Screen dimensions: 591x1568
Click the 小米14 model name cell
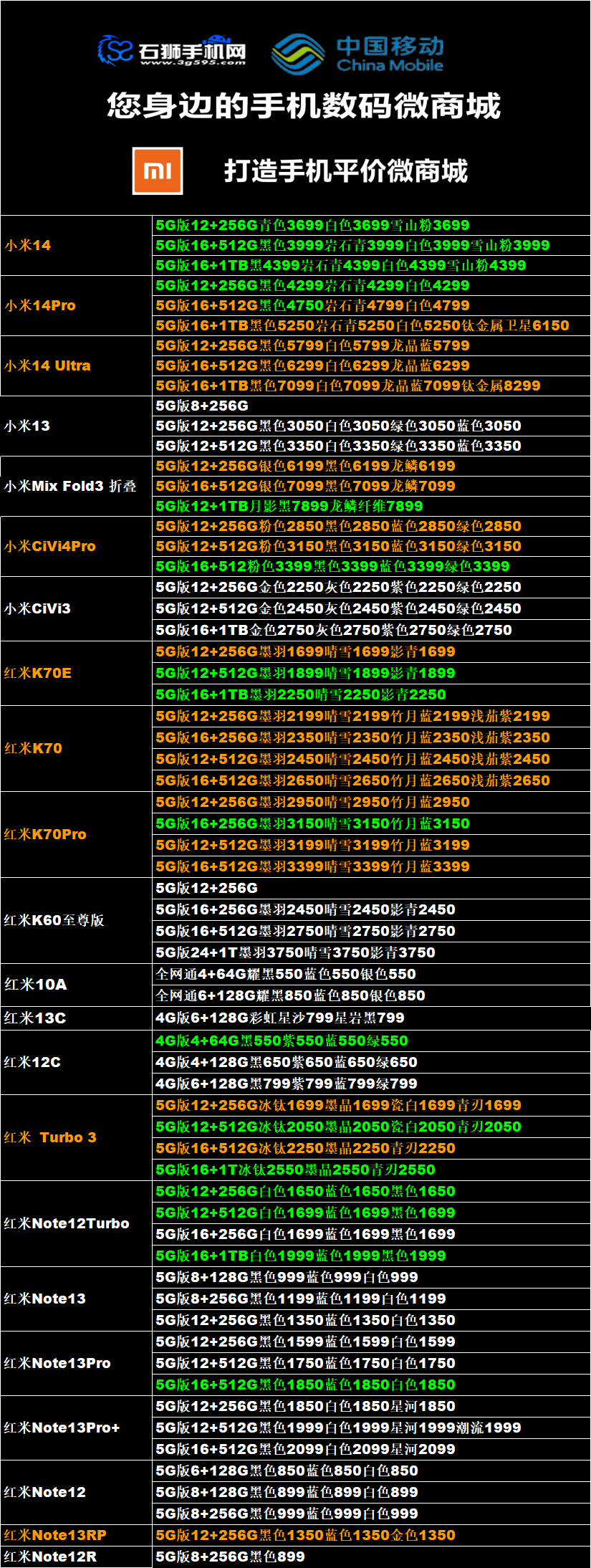[x=77, y=245]
